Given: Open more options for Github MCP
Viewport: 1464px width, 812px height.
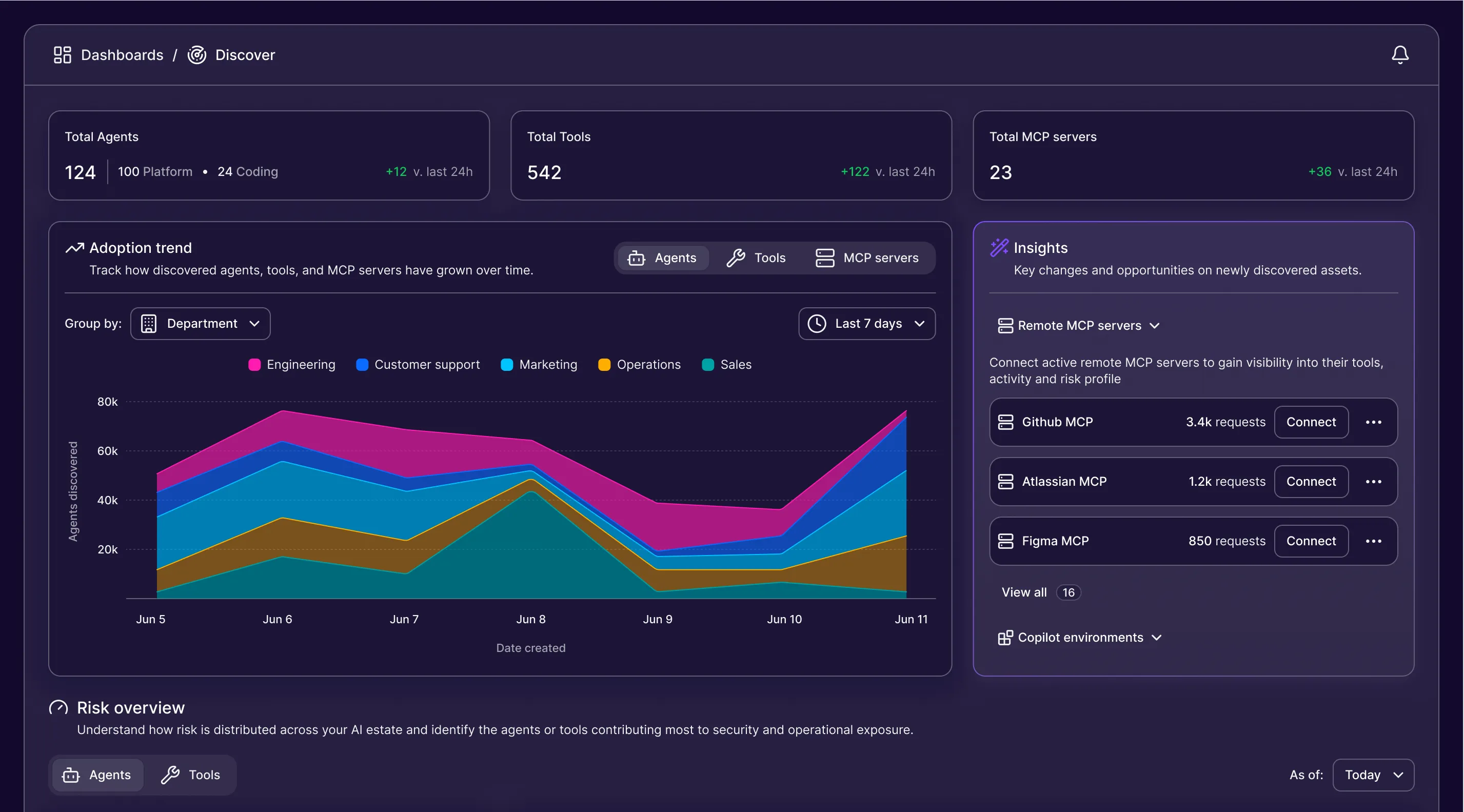Looking at the screenshot, I should click(1374, 422).
